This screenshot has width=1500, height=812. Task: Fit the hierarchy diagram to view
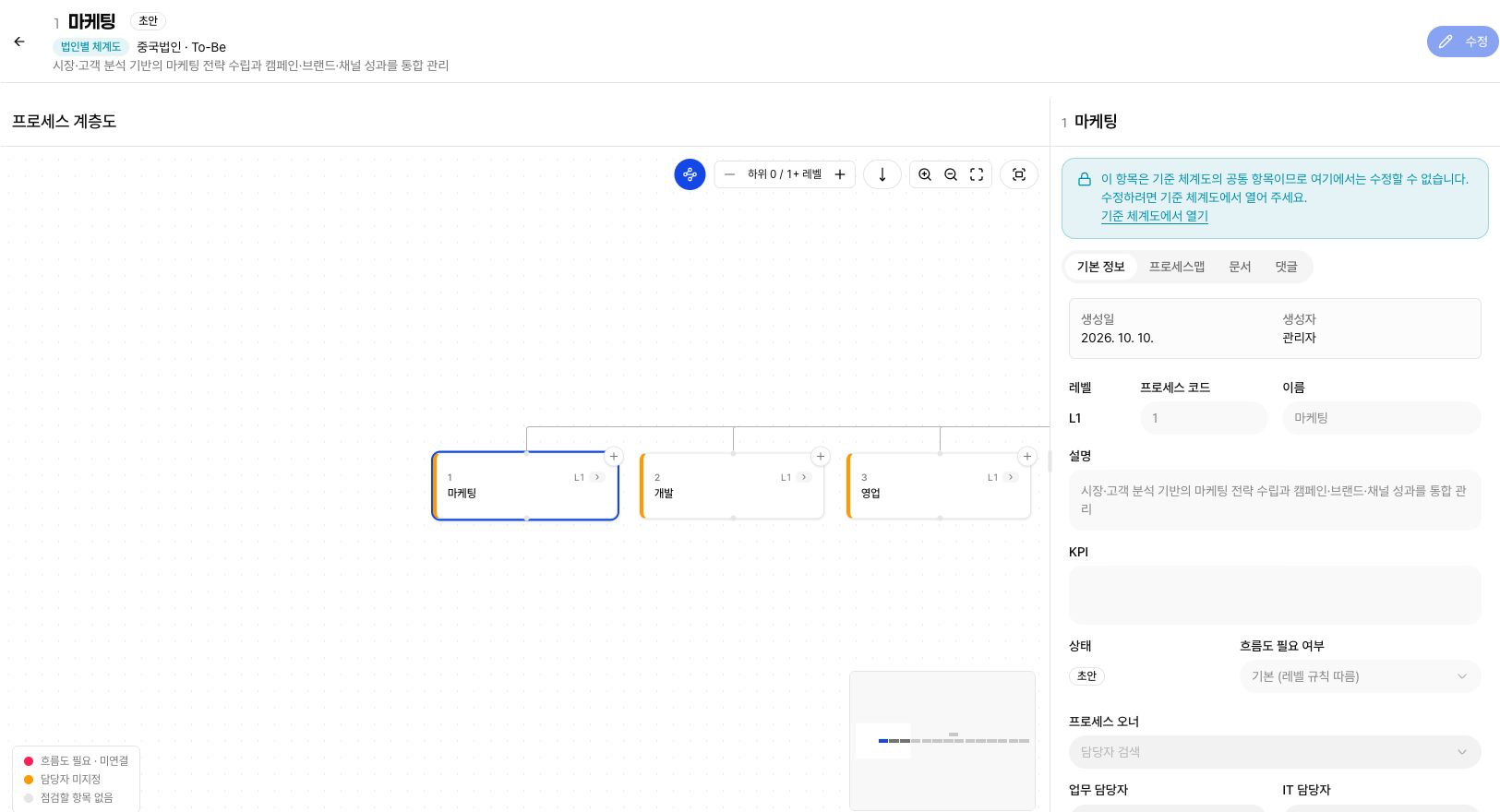coord(977,174)
